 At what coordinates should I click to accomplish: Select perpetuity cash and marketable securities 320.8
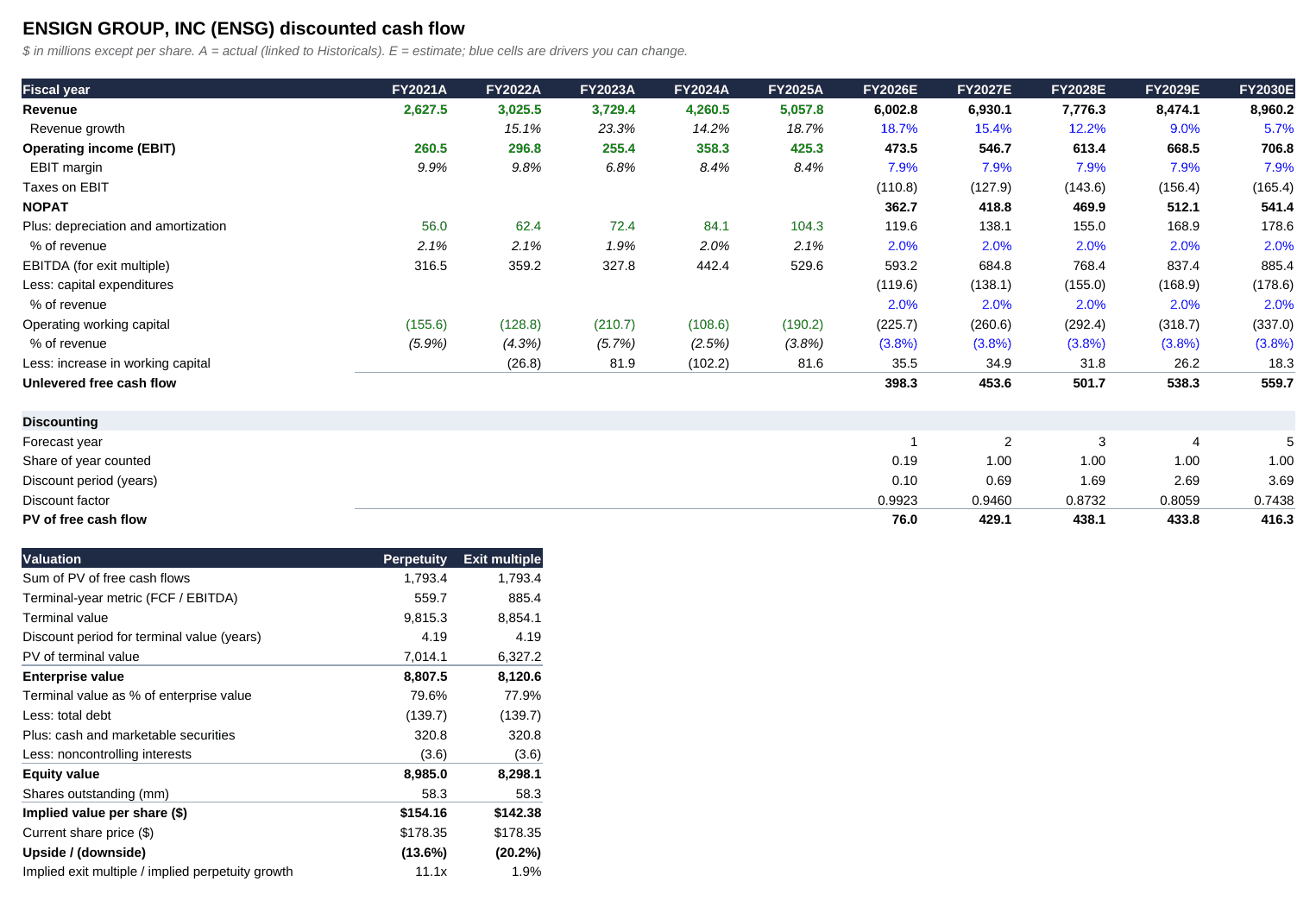tap(431, 735)
